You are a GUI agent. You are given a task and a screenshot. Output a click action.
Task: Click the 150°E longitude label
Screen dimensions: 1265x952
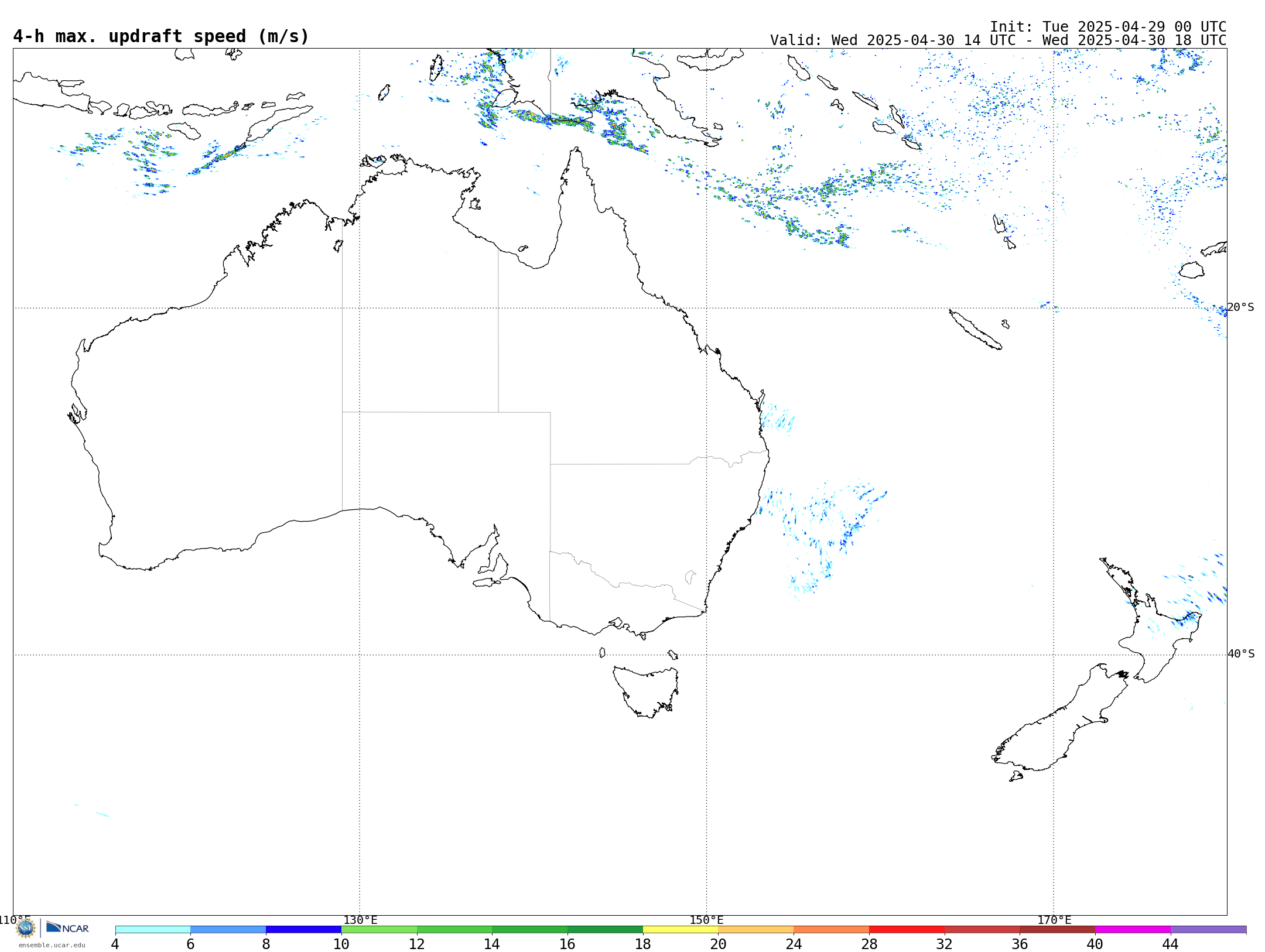706,920
